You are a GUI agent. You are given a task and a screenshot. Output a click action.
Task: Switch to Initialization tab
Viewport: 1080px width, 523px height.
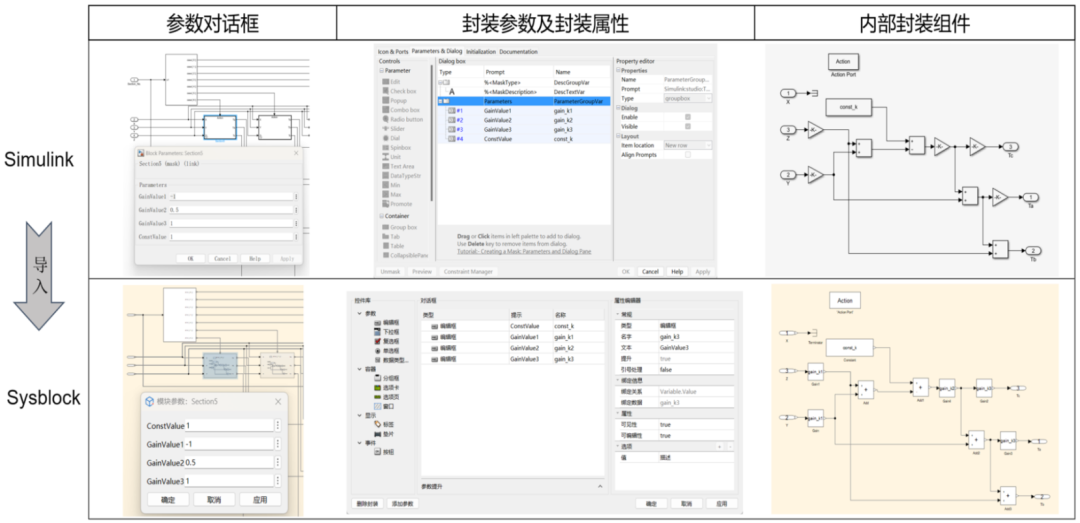(481, 52)
